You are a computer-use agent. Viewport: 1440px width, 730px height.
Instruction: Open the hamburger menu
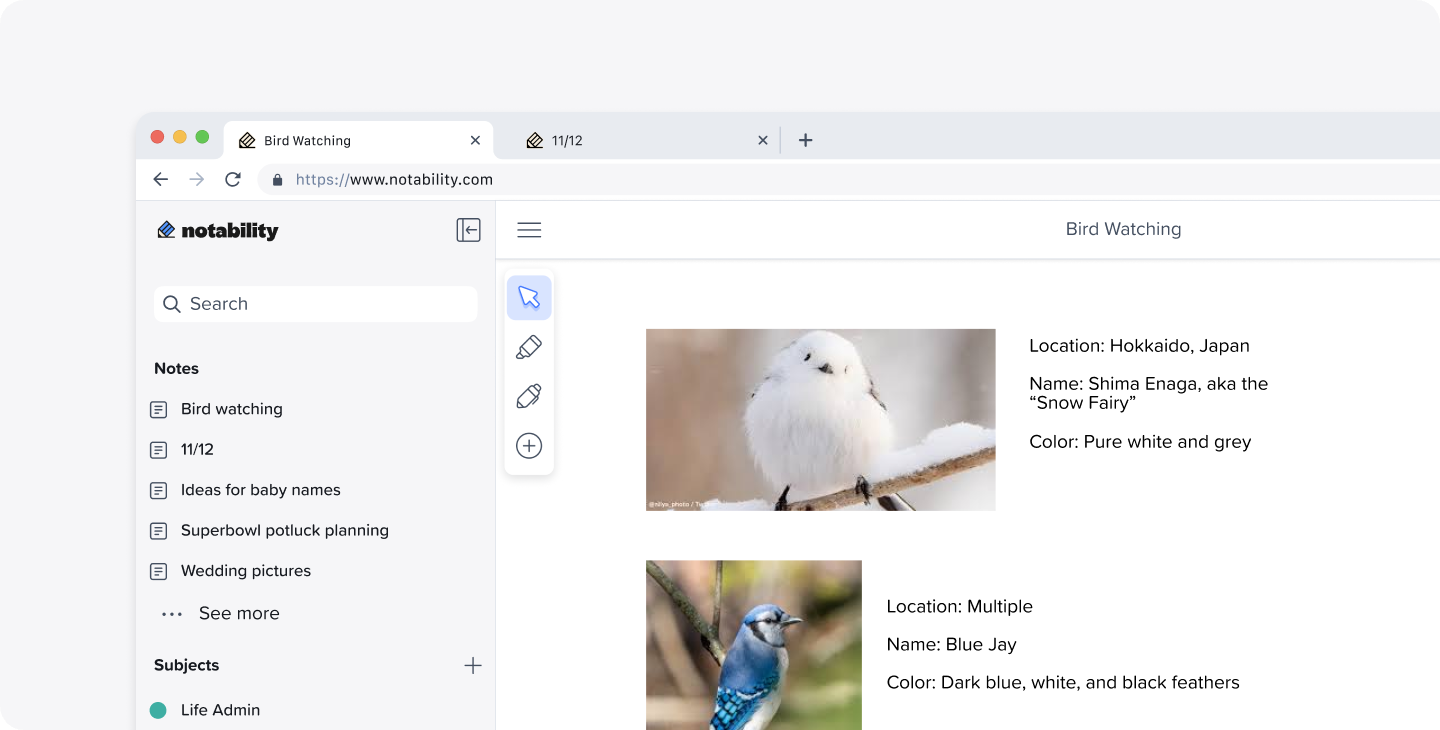tap(529, 230)
